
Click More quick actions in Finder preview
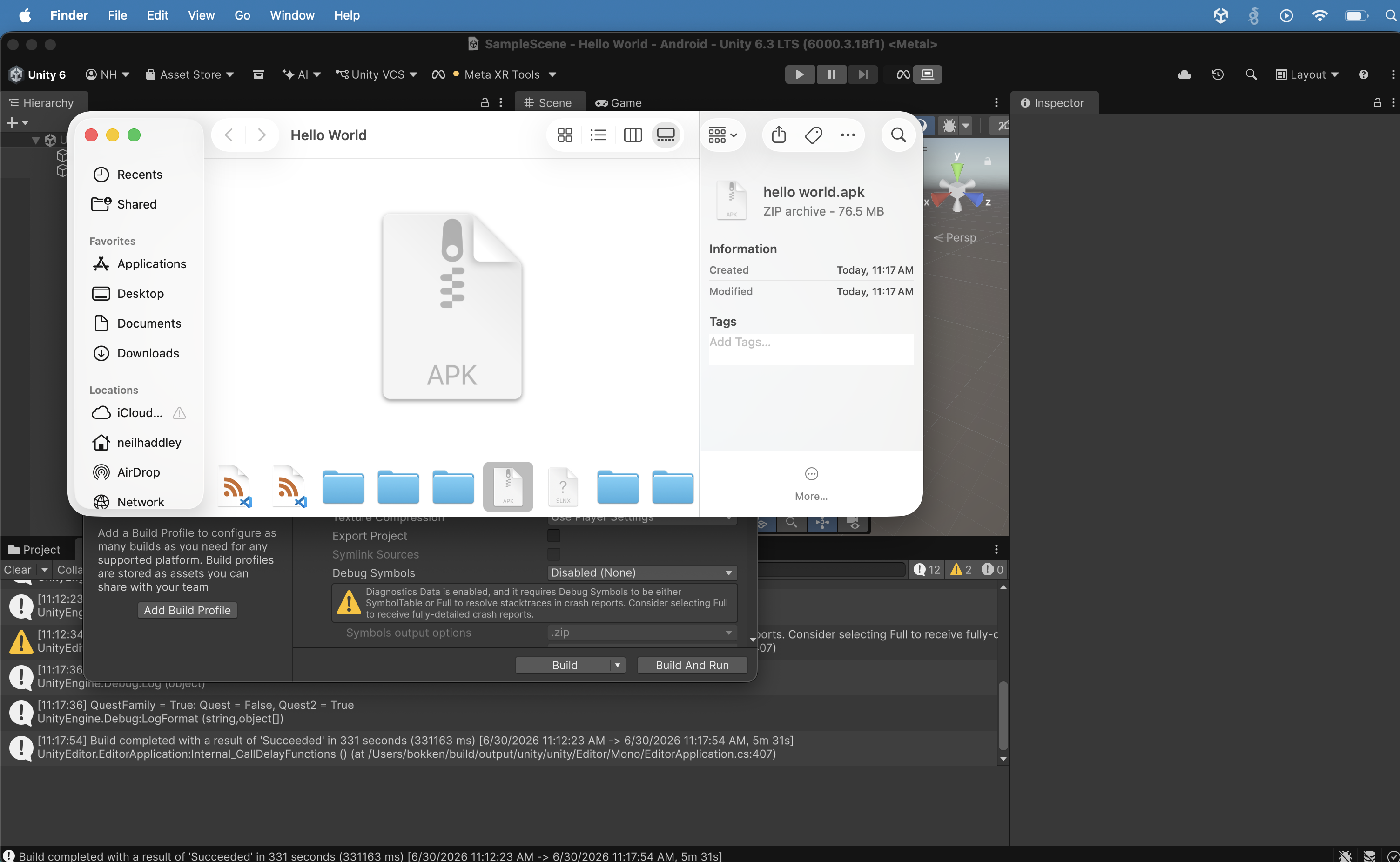pyautogui.click(x=811, y=484)
